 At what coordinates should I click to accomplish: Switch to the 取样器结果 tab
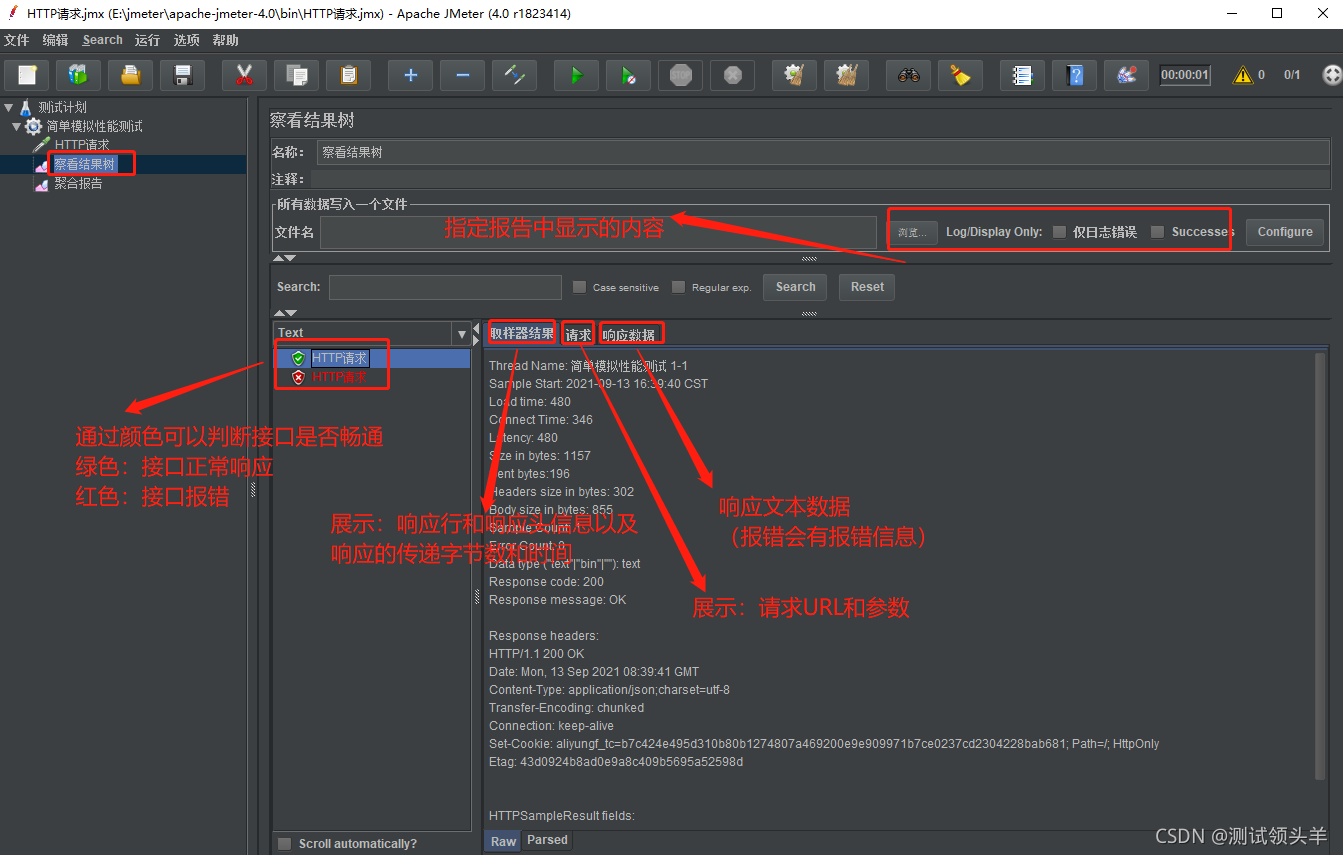pos(521,334)
